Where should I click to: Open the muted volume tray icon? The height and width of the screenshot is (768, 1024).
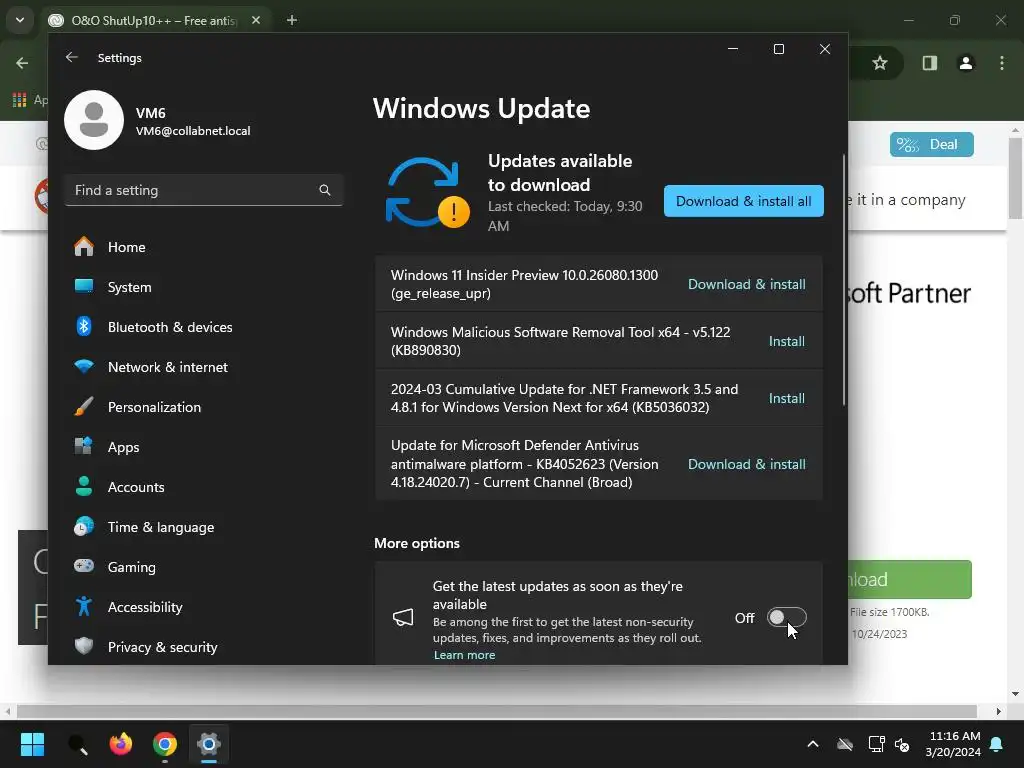click(903, 744)
